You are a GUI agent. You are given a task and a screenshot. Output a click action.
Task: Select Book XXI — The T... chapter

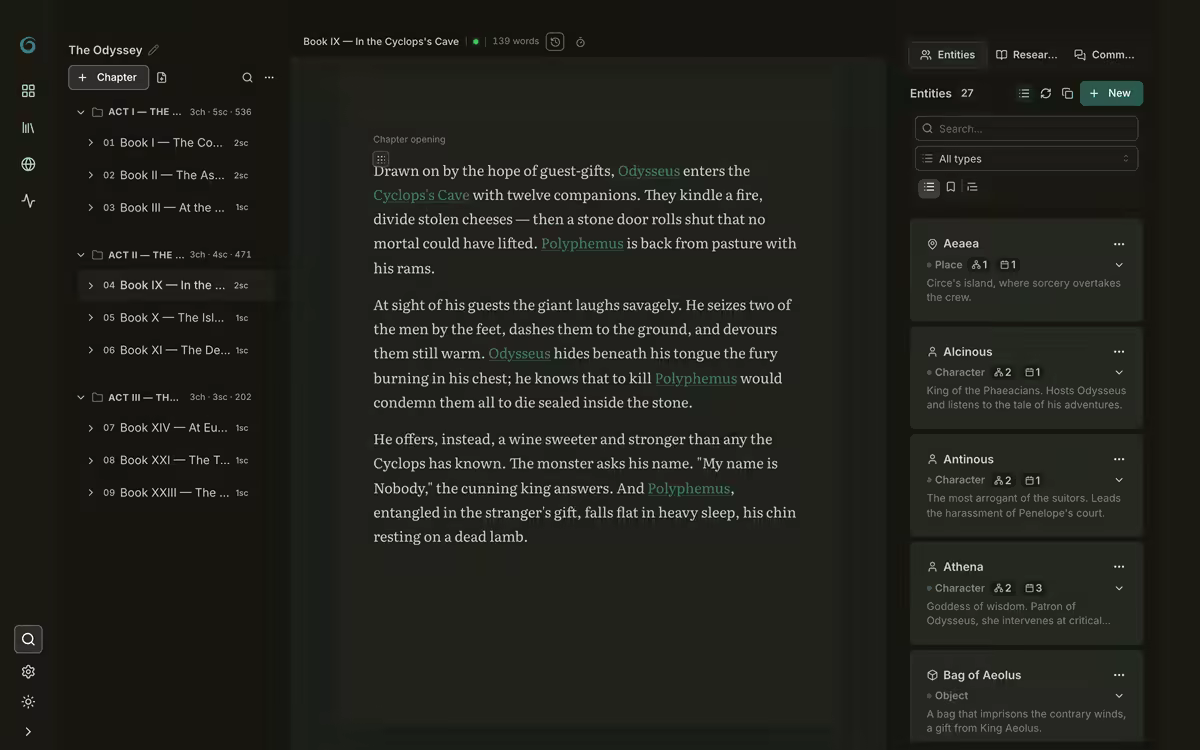pos(175,460)
